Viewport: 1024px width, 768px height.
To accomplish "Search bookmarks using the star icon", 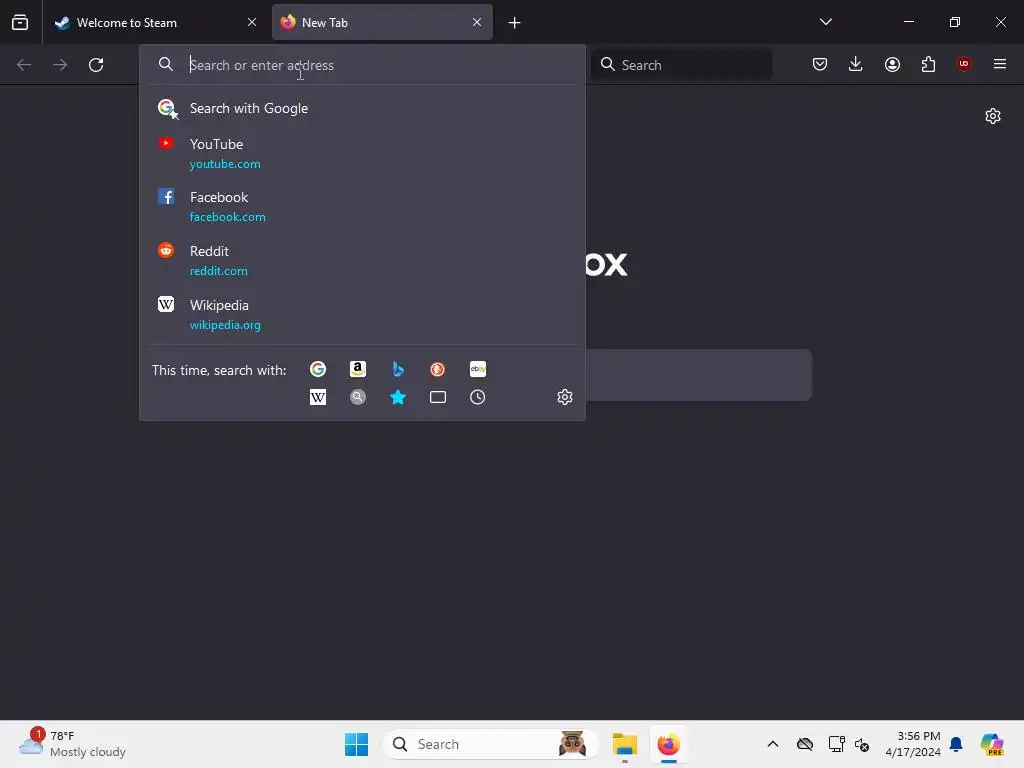I will coord(398,397).
